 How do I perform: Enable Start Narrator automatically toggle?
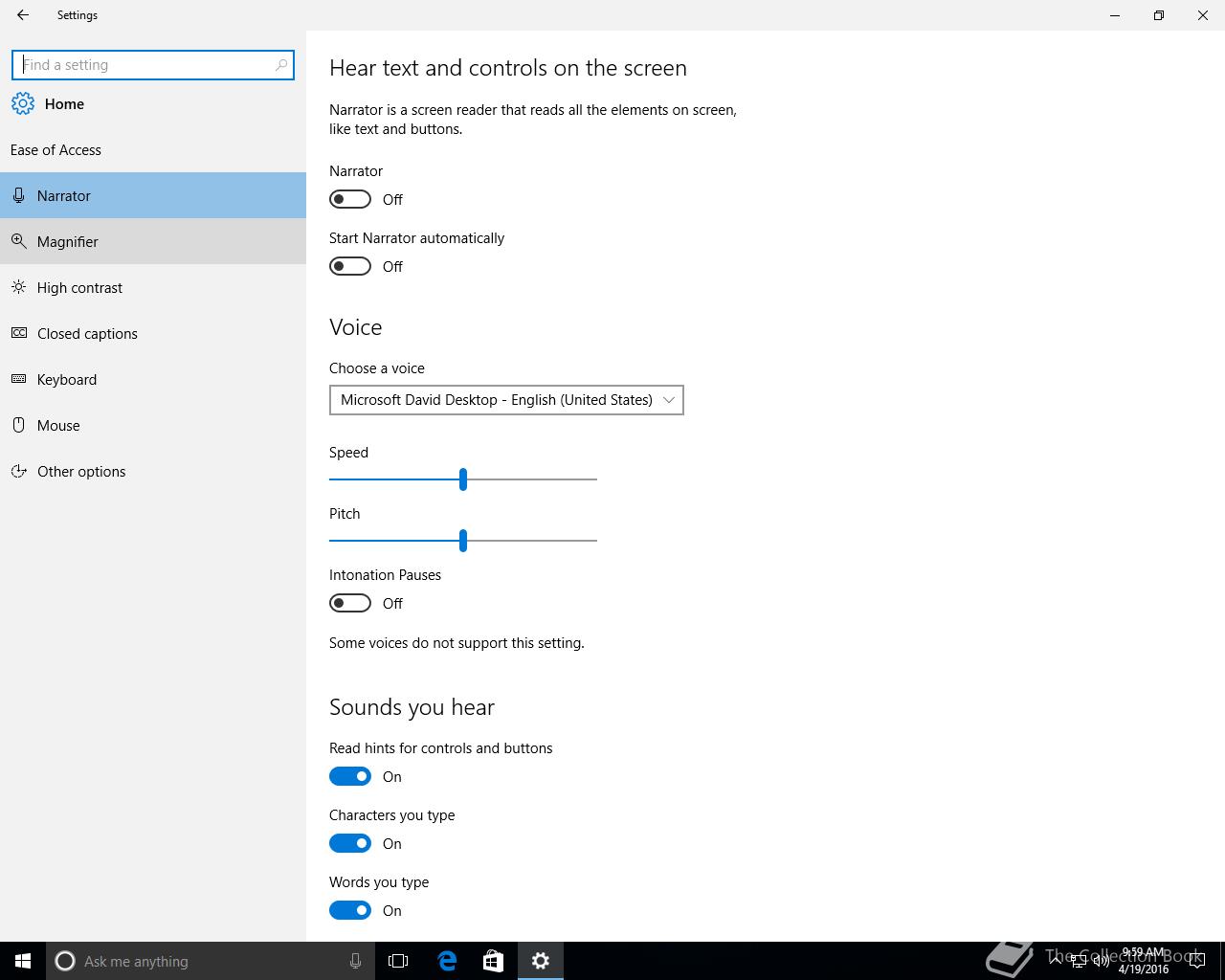click(350, 266)
